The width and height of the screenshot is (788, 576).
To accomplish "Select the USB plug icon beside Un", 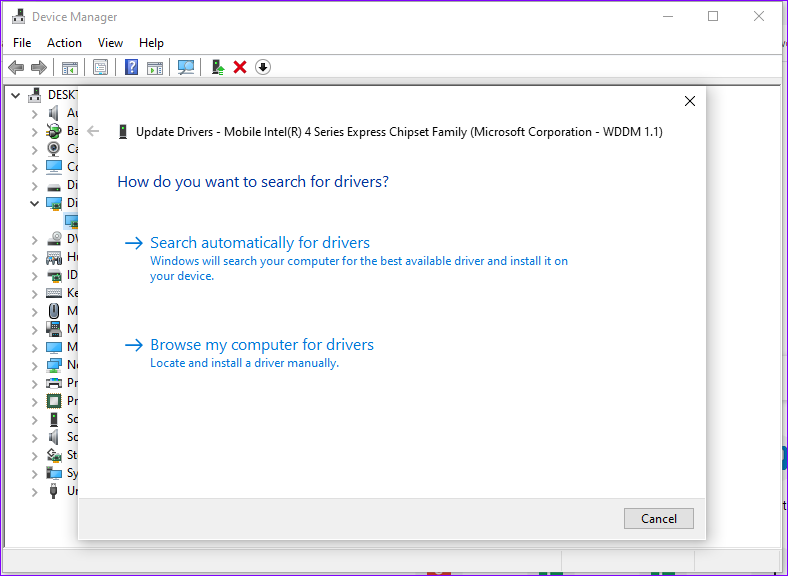I will click(54, 491).
